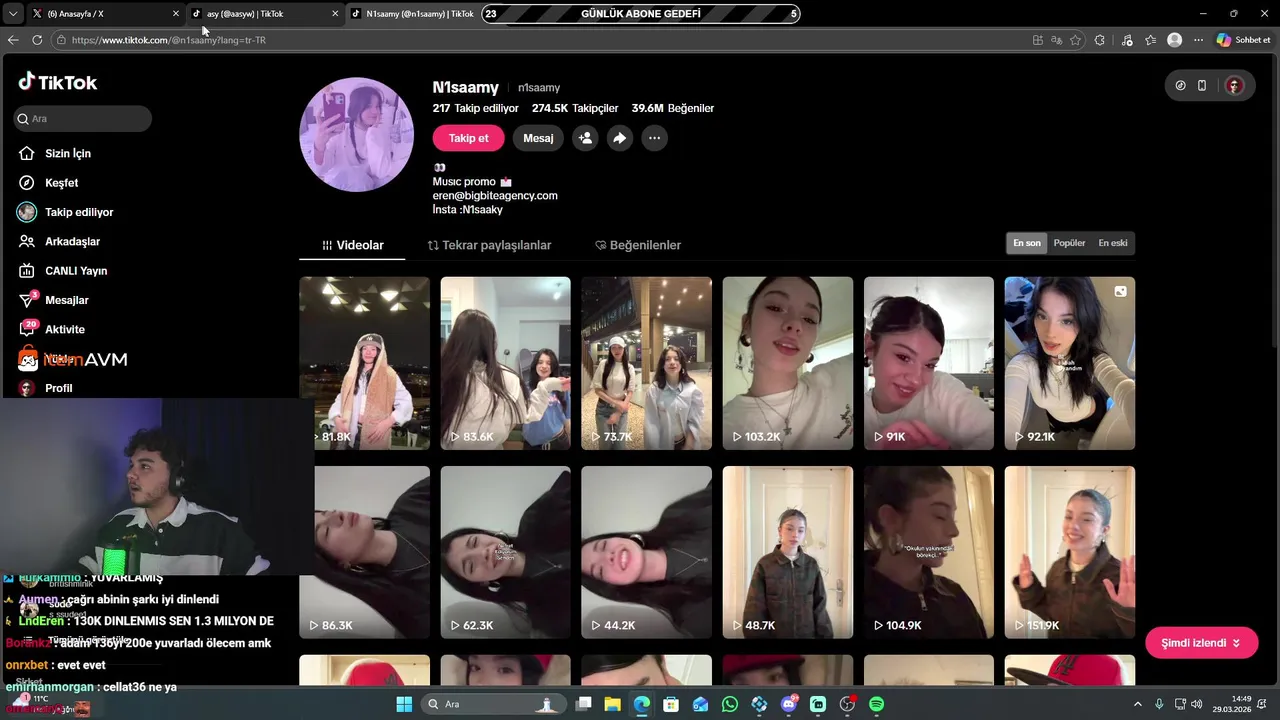
Task: Open File Explorer from the taskbar
Action: [x=612, y=704]
